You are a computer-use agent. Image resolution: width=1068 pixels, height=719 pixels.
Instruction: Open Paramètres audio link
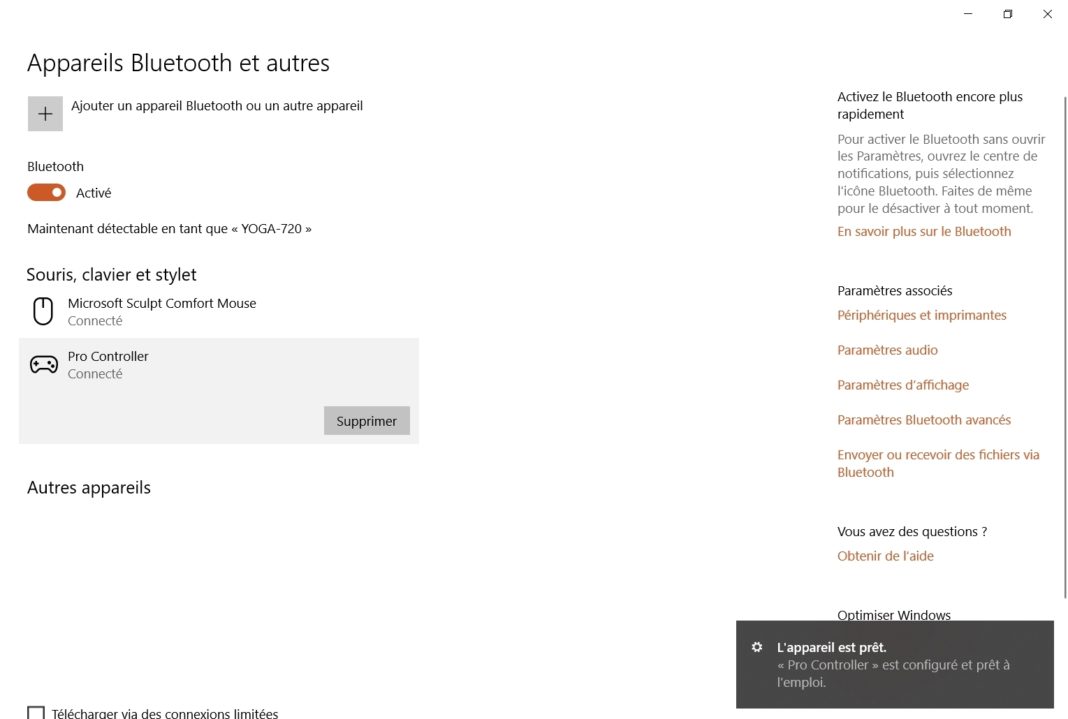[x=887, y=350]
